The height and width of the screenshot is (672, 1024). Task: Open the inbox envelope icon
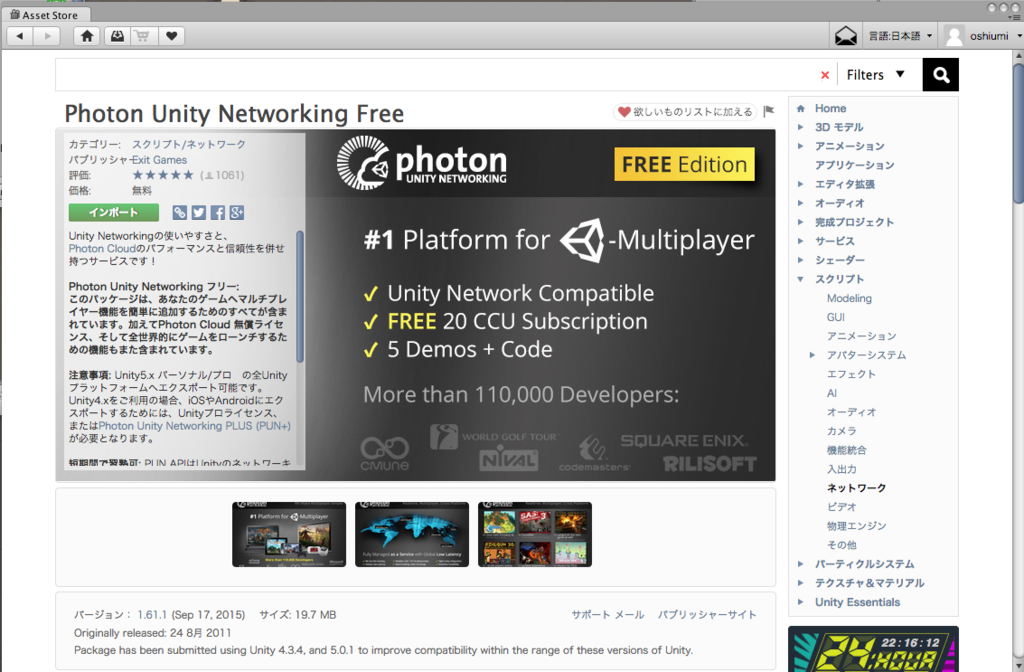coord(846,36)
